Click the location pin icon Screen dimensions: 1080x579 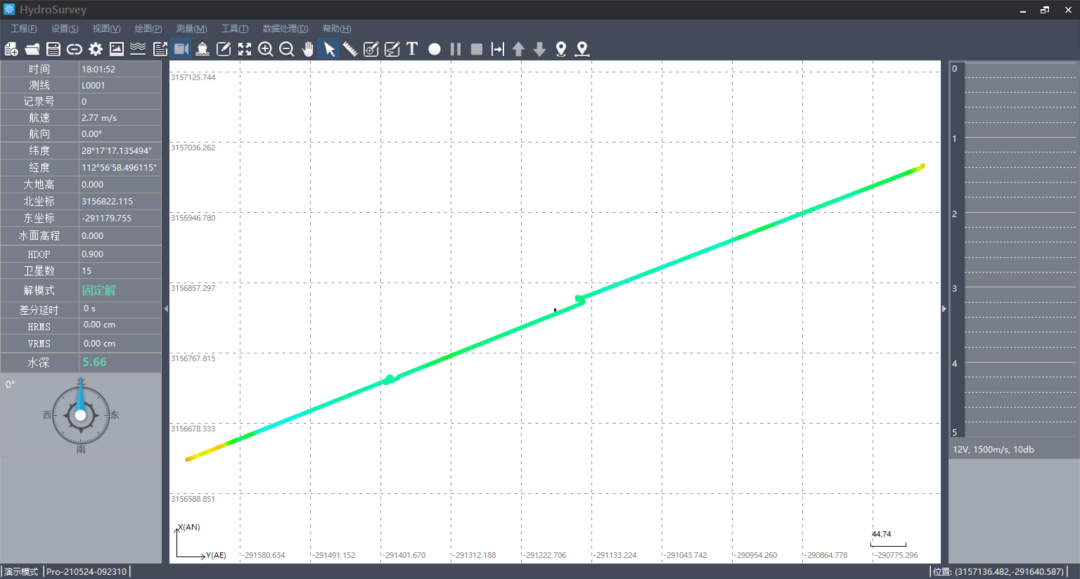point(561,49)
